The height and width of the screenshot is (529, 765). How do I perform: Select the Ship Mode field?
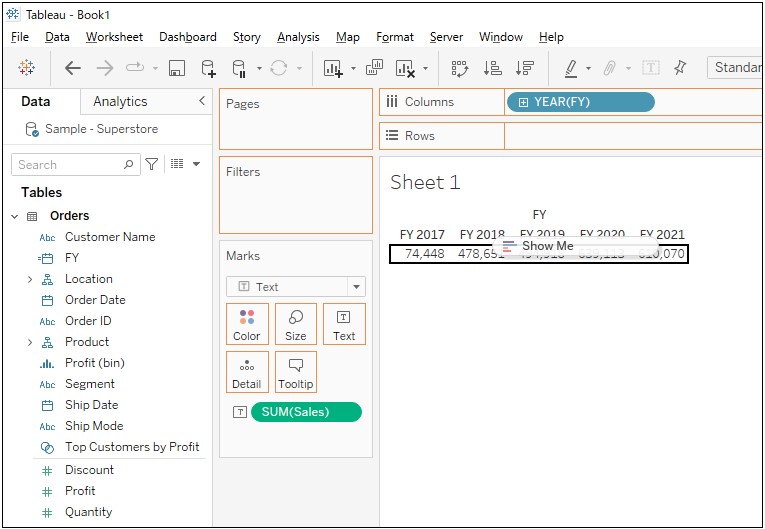(94, 426)
